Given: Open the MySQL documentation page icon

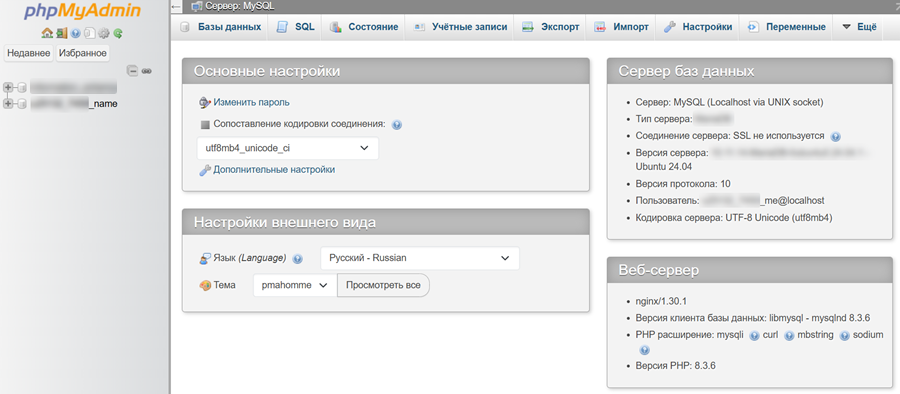Looking at the screenshot, I should 89,33.
